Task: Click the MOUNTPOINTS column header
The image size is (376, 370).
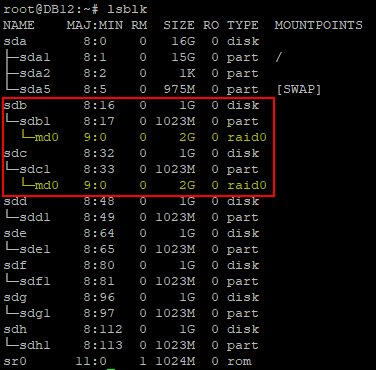Action: pyautogui.click(x=319, y=25)
